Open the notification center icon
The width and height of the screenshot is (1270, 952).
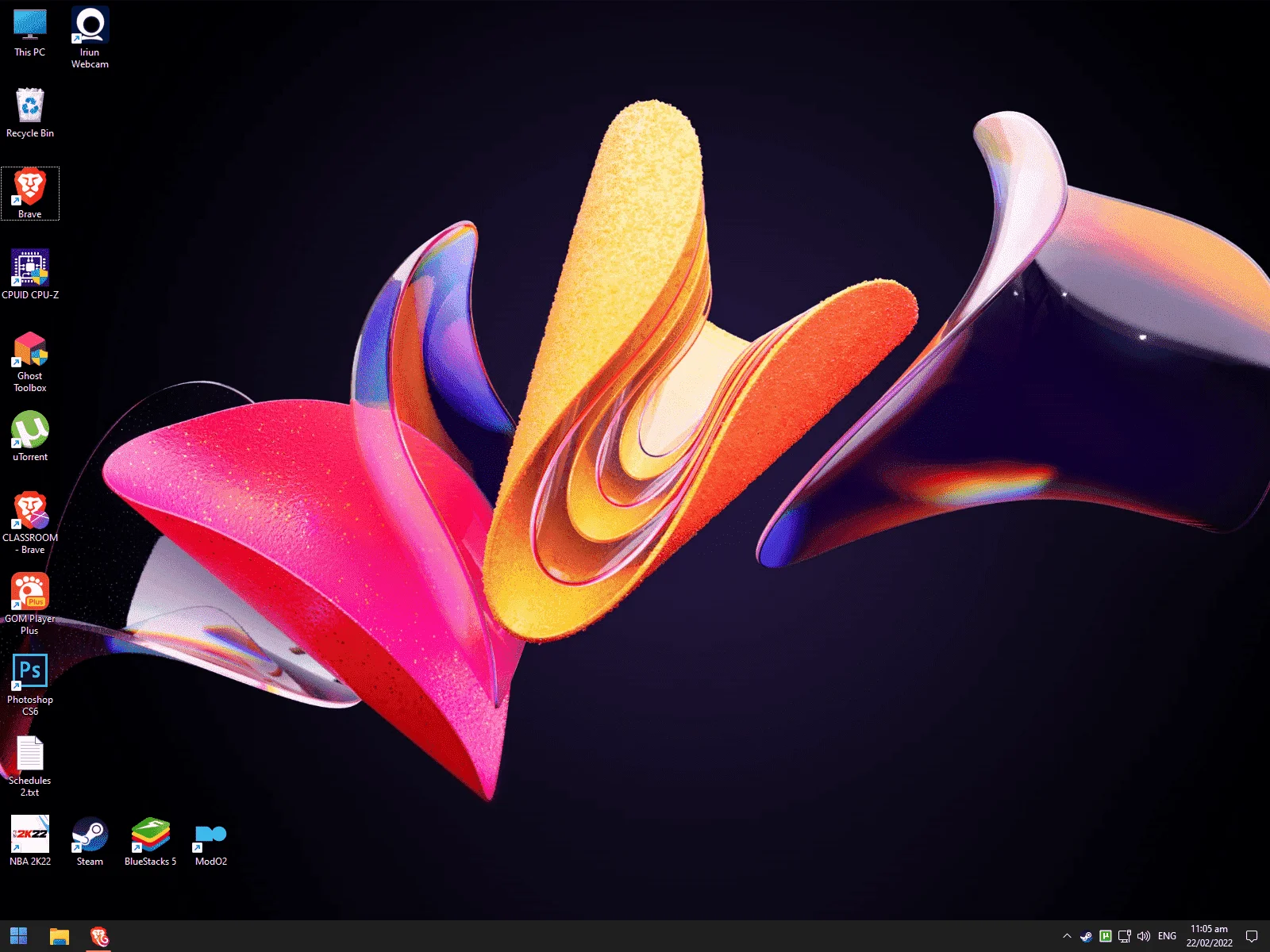tap(1252, 936)
